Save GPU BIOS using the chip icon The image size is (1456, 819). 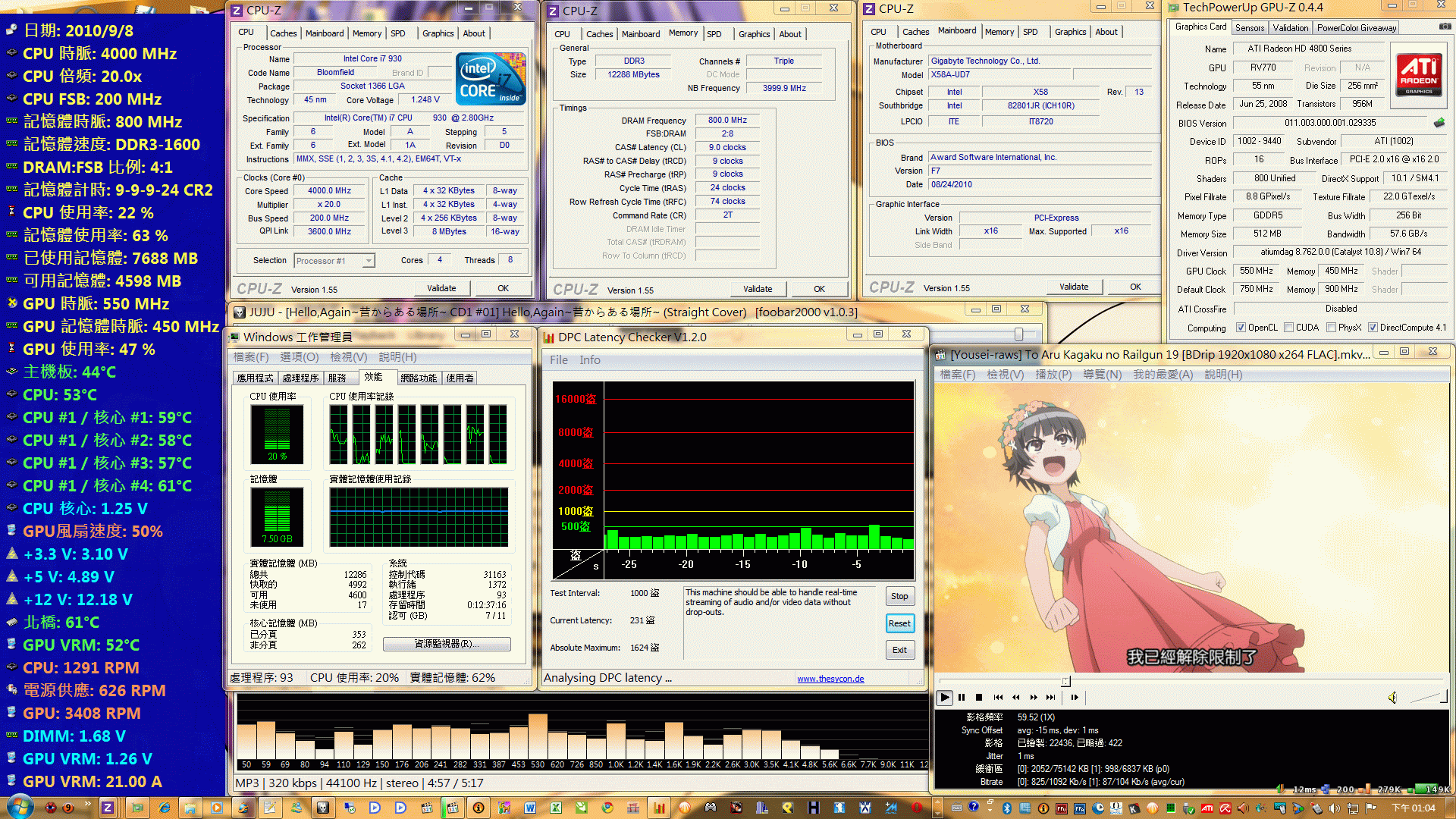[x=1439, y=123]
